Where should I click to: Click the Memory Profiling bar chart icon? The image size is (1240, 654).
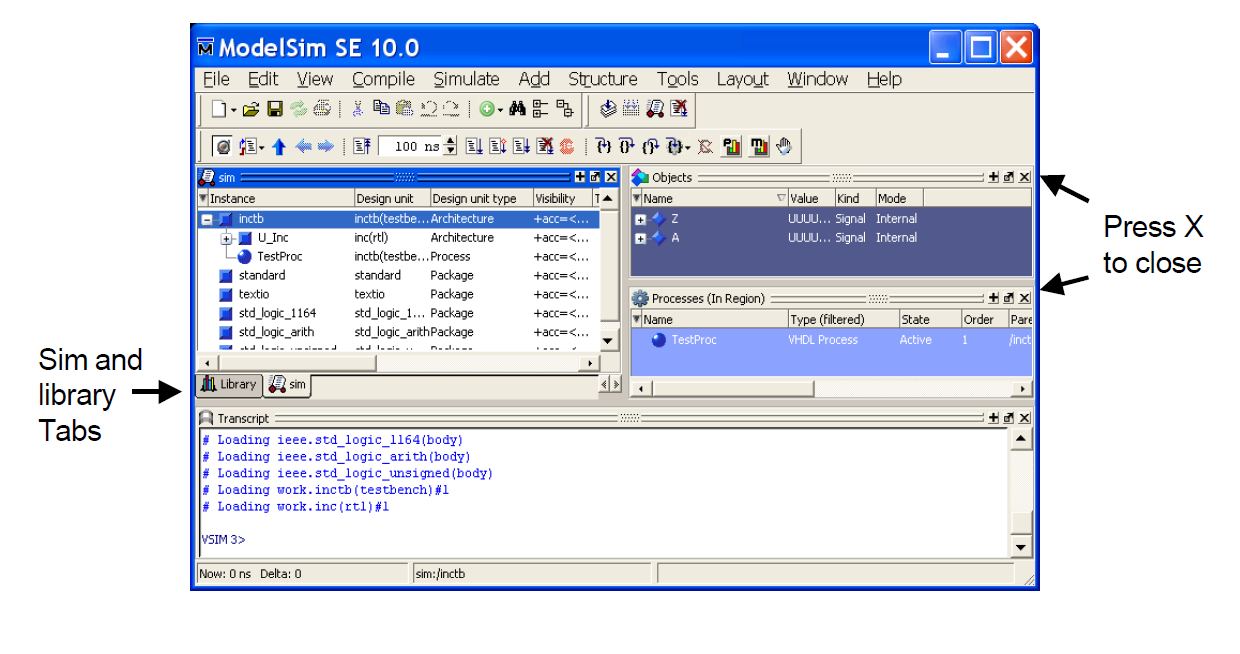(x=759, y=146)
